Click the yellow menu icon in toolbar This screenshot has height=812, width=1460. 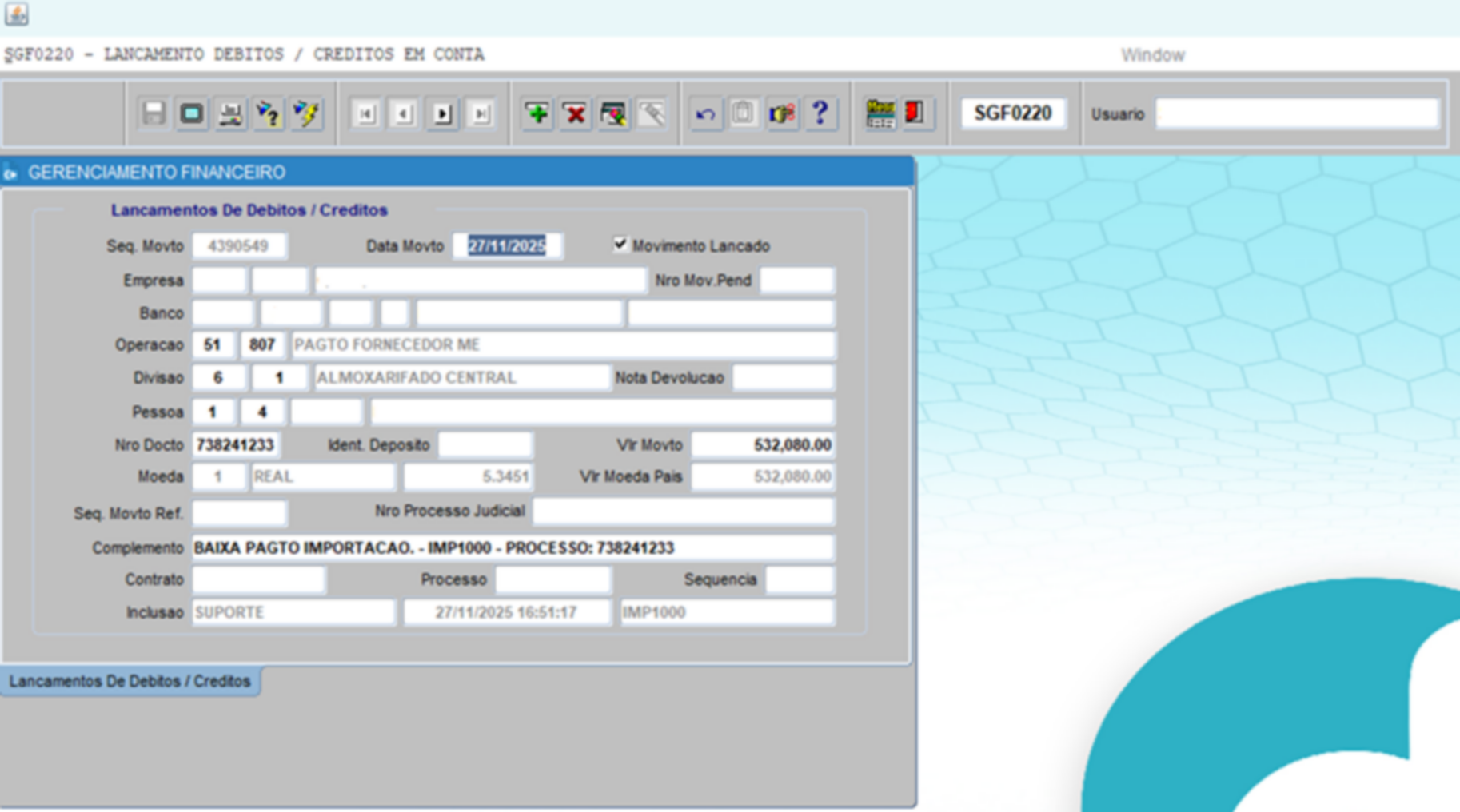click(x=880, y=113)
